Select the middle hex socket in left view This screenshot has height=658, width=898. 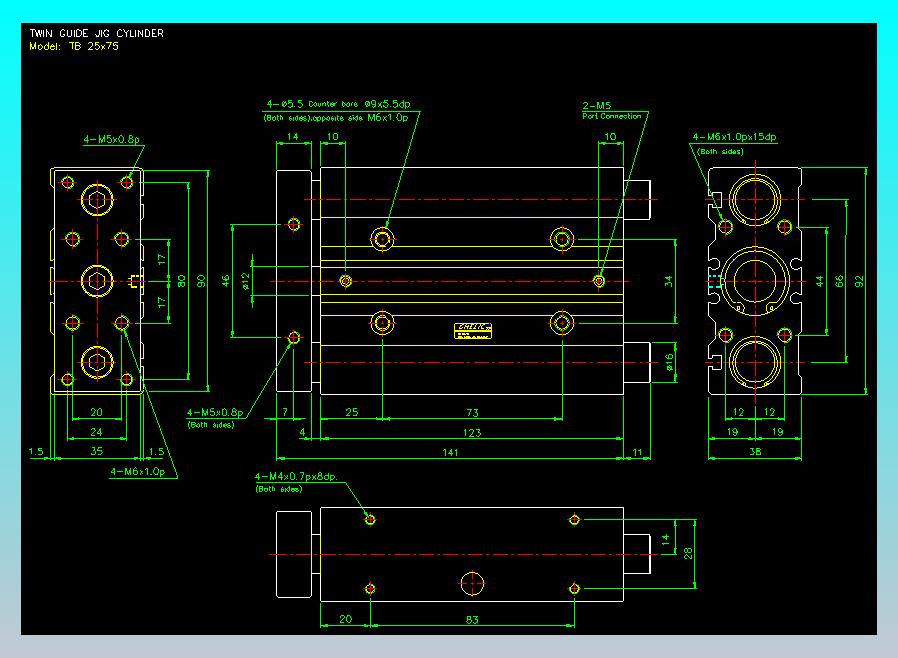click(x=97, y=280)
